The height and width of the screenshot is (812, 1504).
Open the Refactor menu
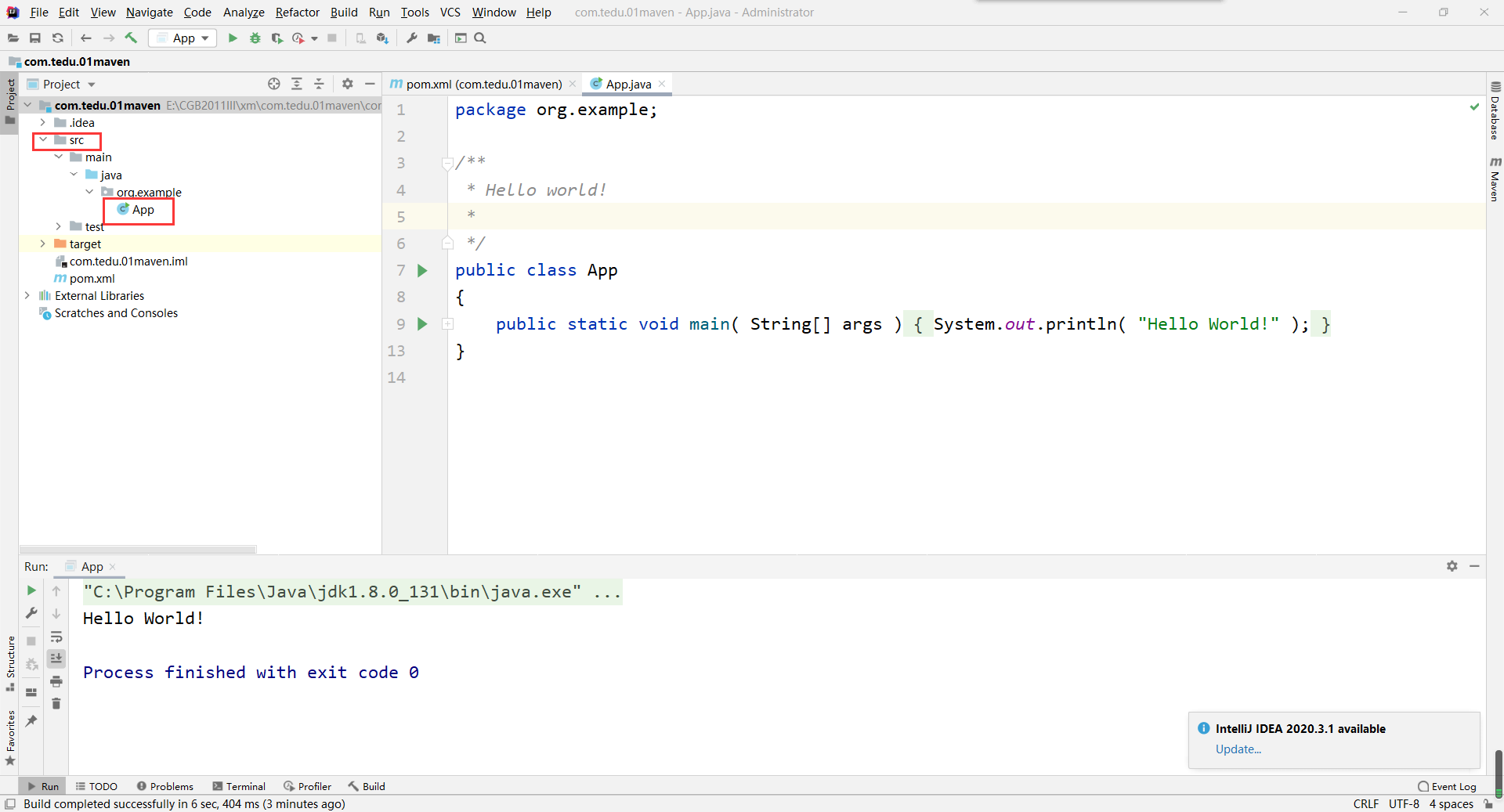tap(297, 12)
